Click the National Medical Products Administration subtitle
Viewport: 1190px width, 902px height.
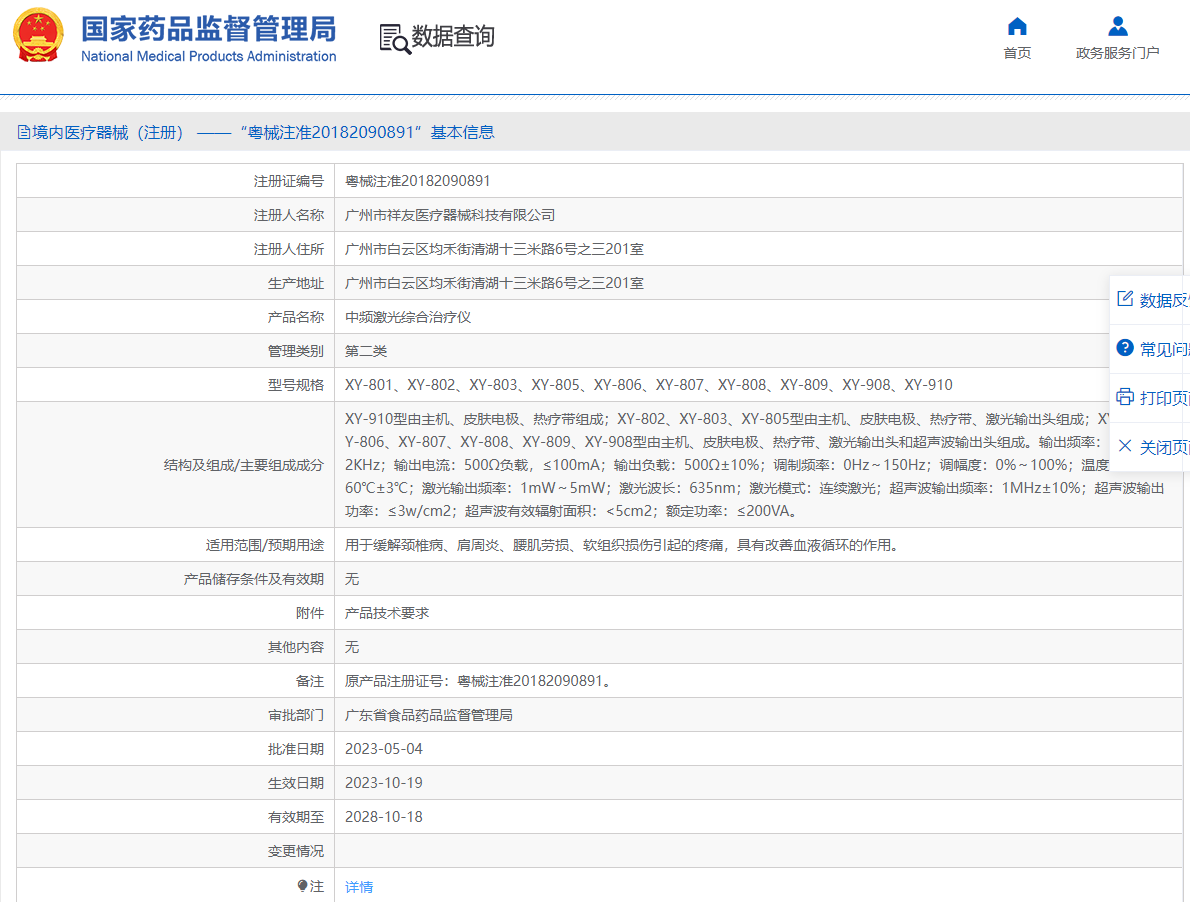tap(209, 57)
